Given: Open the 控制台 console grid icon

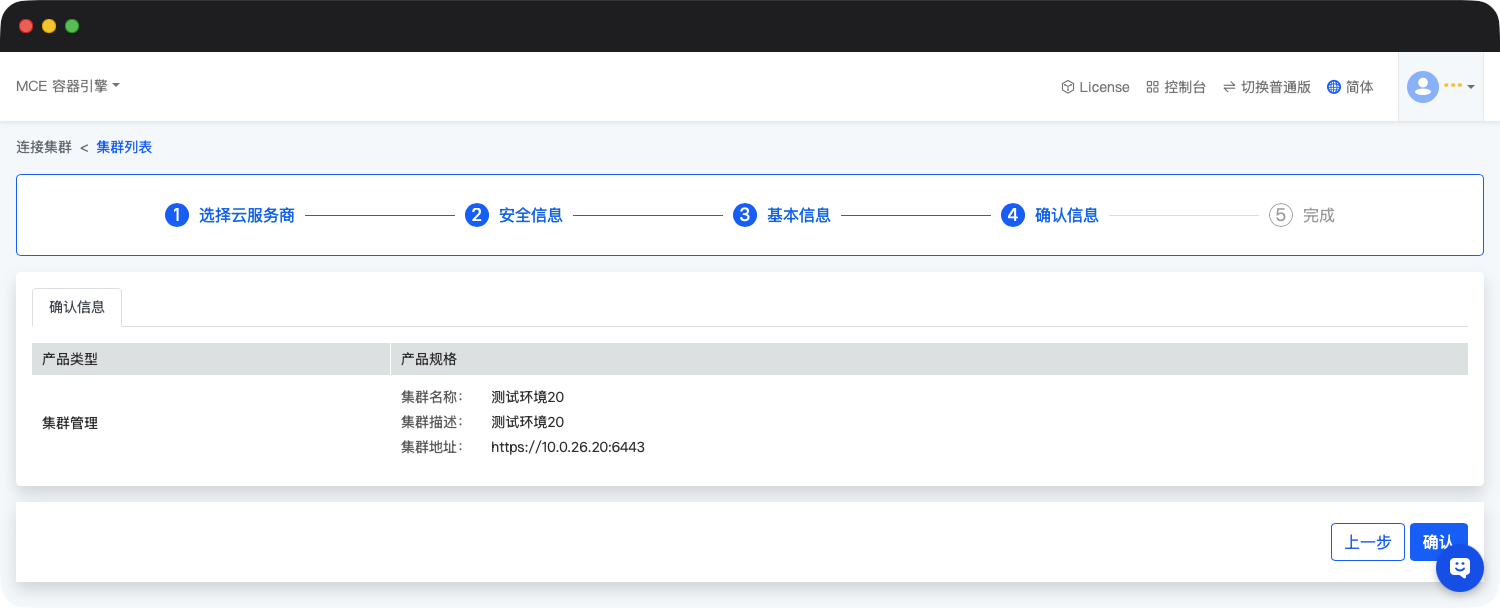Looking at the screenshot, I should 1152,87.
